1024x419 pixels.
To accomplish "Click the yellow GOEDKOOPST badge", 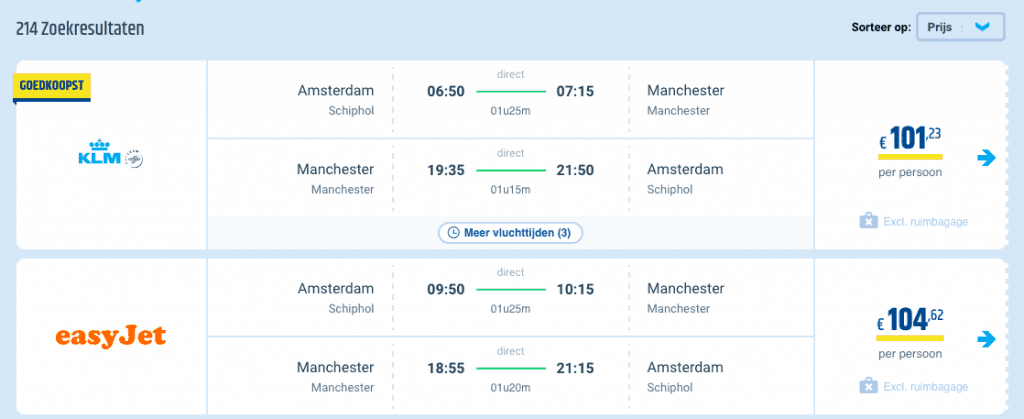I will [x=52, y=87].
